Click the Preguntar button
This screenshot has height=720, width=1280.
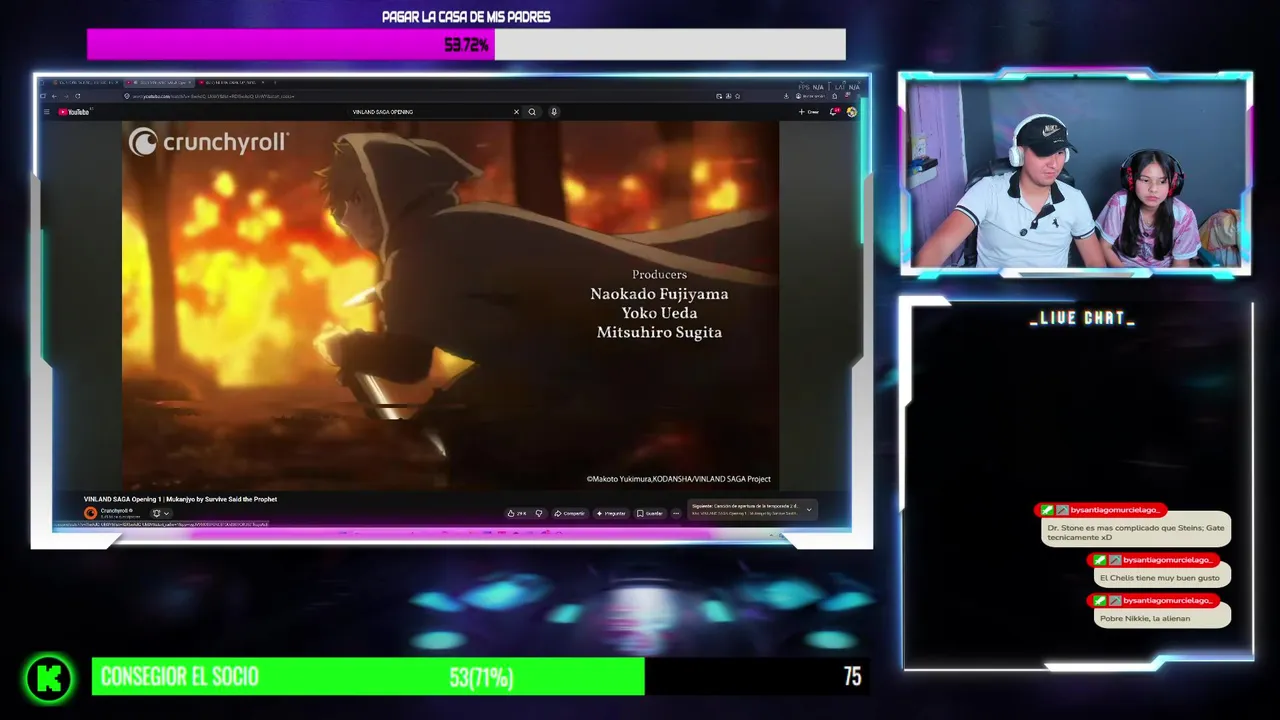click(611, 513)
